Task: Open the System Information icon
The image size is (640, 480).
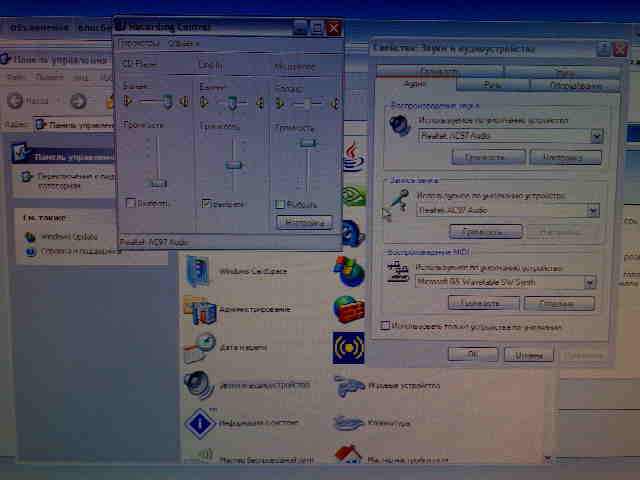Action: [x=200, y=424]
